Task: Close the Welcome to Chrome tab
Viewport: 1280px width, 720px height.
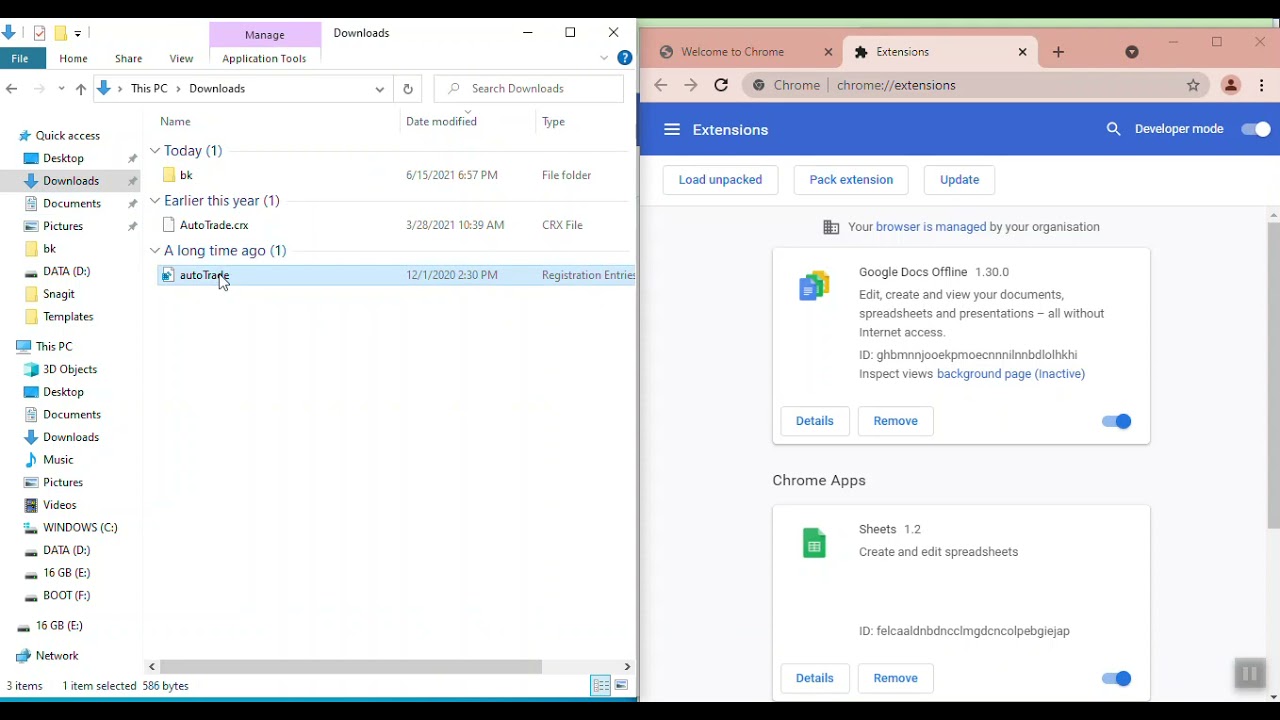Action: (x=828, y=52)
